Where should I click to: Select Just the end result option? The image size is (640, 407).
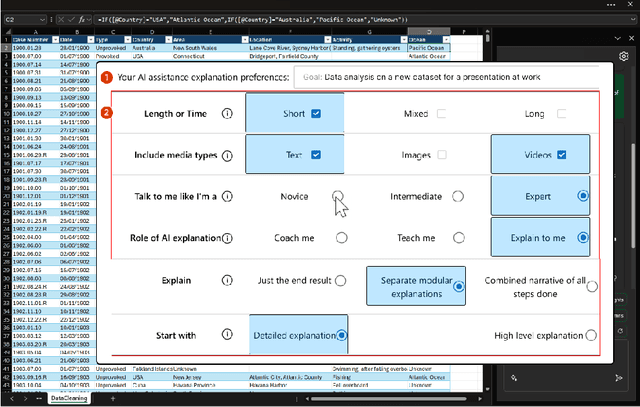341,281
